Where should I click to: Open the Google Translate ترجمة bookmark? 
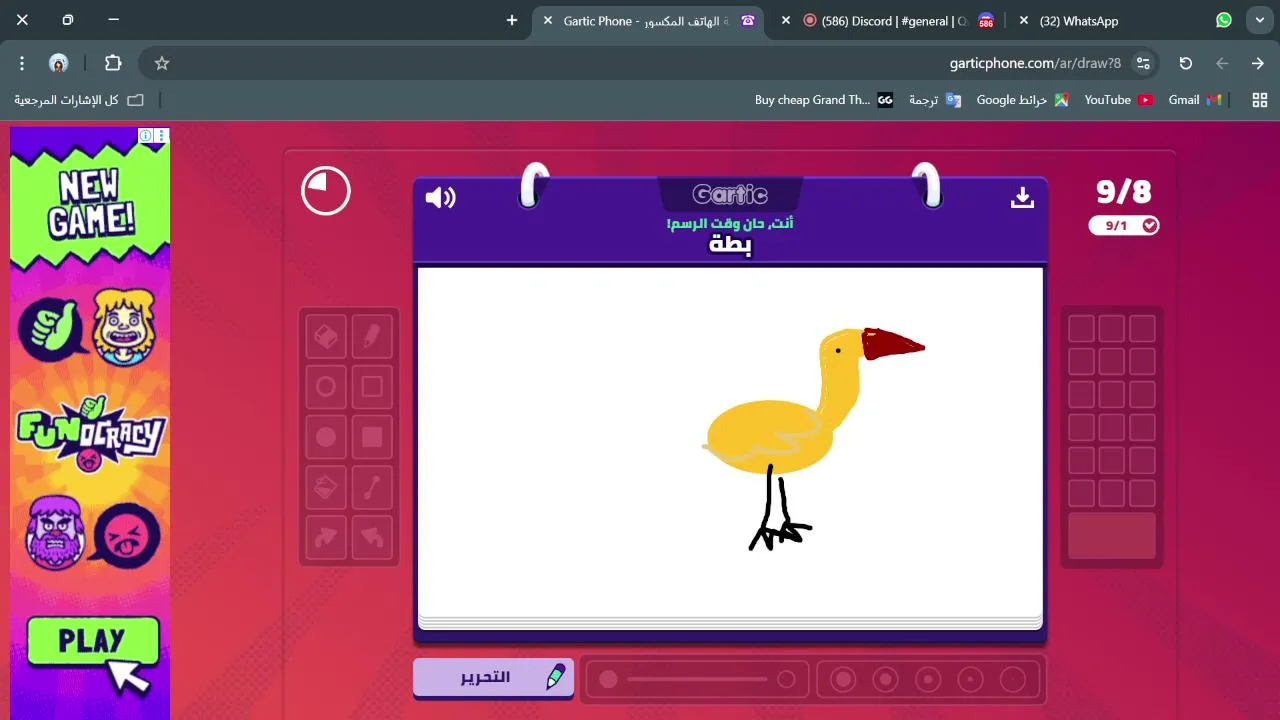pyautogui.click(x=934, y=100)
